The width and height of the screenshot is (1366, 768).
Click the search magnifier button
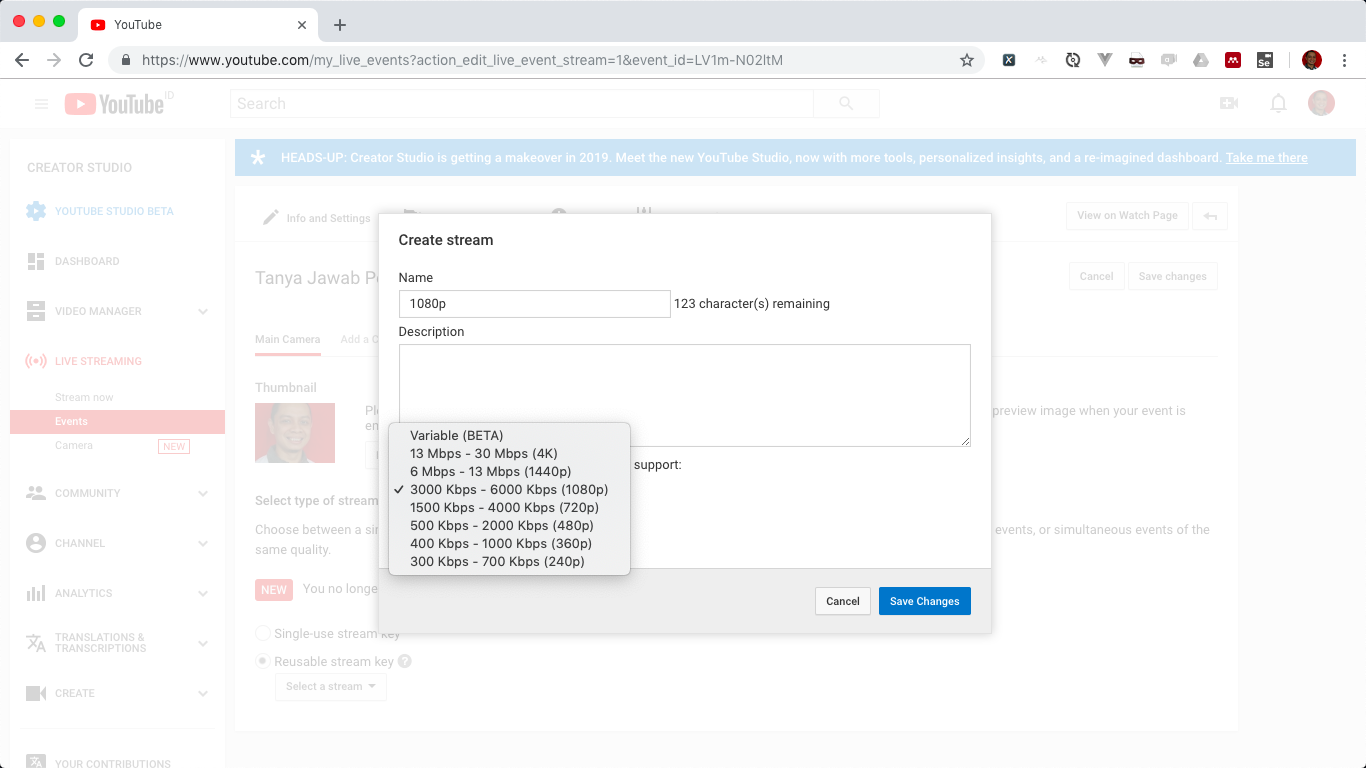coord(846,104)
